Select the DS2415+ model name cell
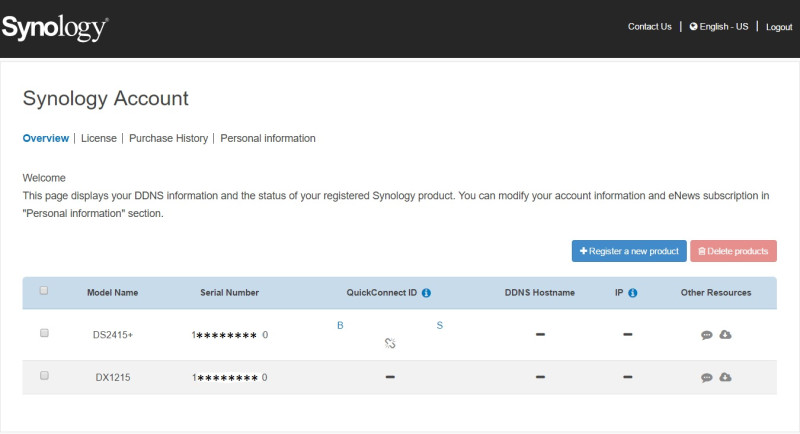 click(113, 335)
